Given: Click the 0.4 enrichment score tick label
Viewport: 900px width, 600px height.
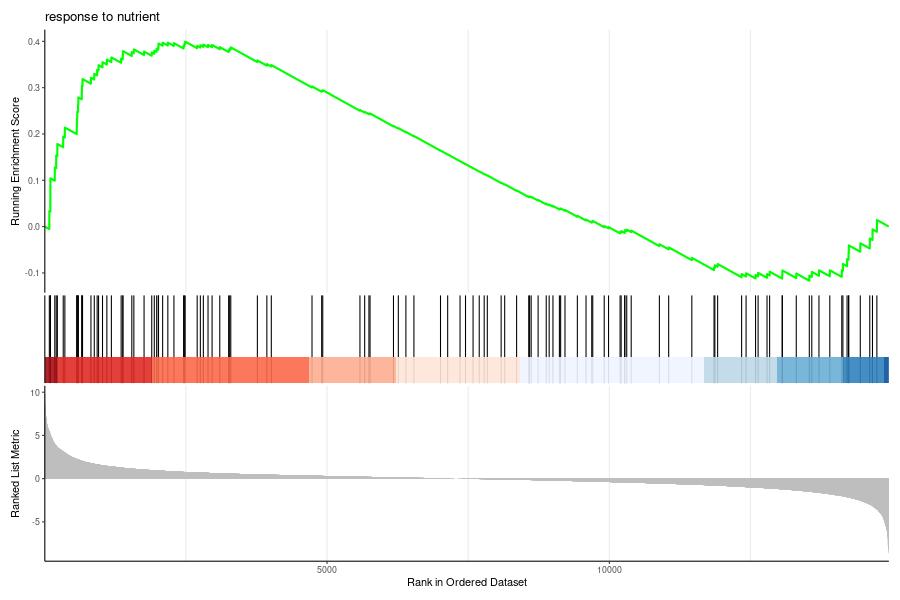Looking at the screenshot, I should 33,41.
